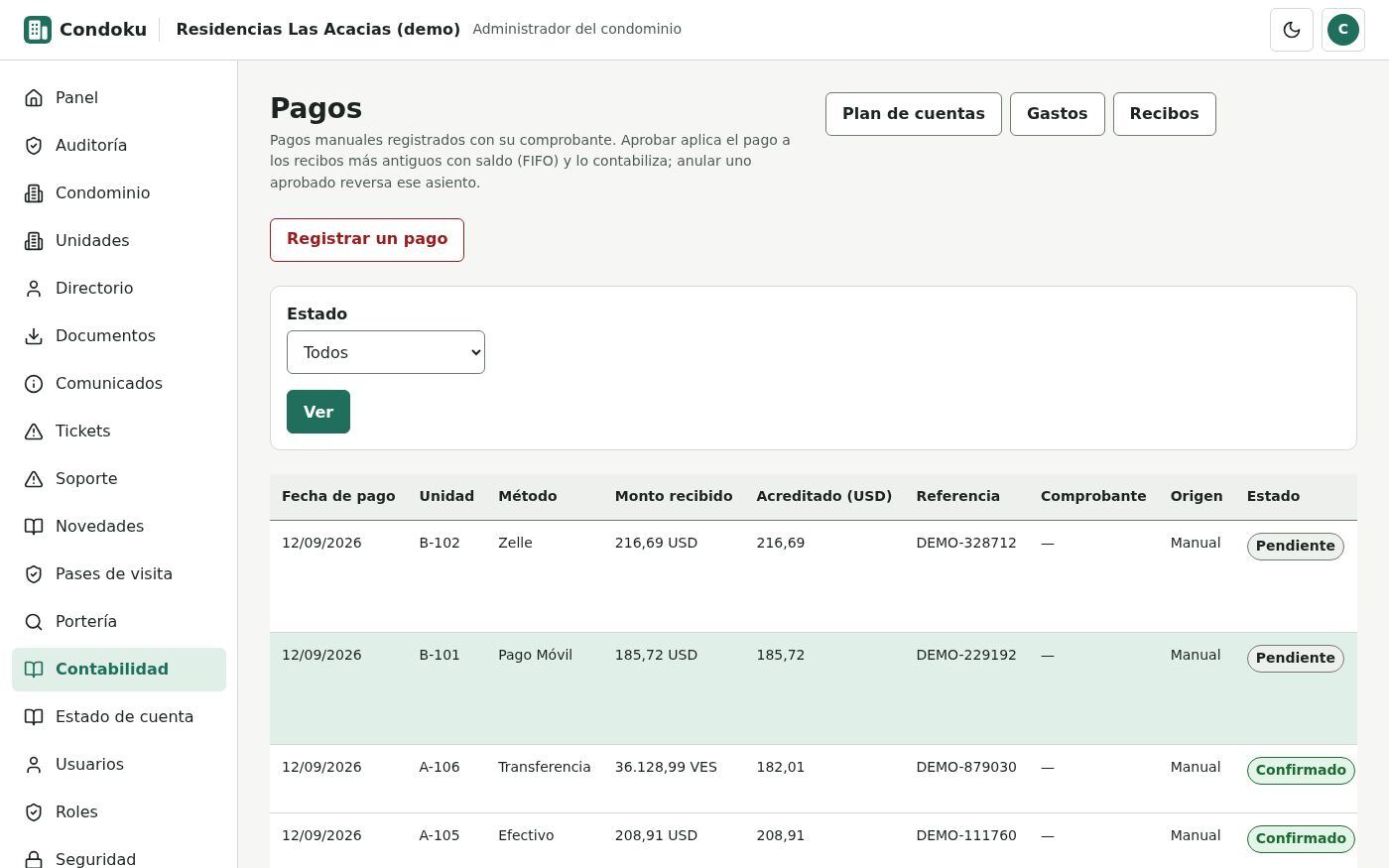Click the Condominio building icon
This screenshot has height=868, width=1389.
(x=34, y=192)
